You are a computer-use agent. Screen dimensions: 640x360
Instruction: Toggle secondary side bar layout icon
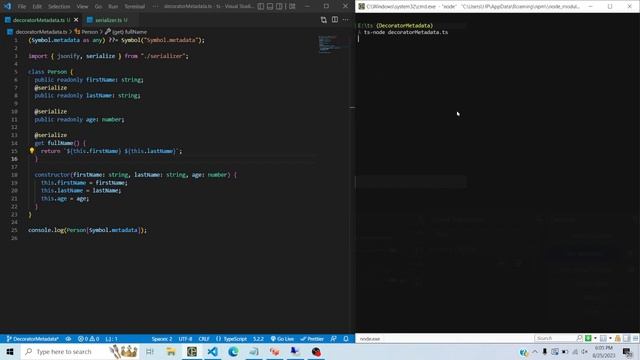[279, 7]
